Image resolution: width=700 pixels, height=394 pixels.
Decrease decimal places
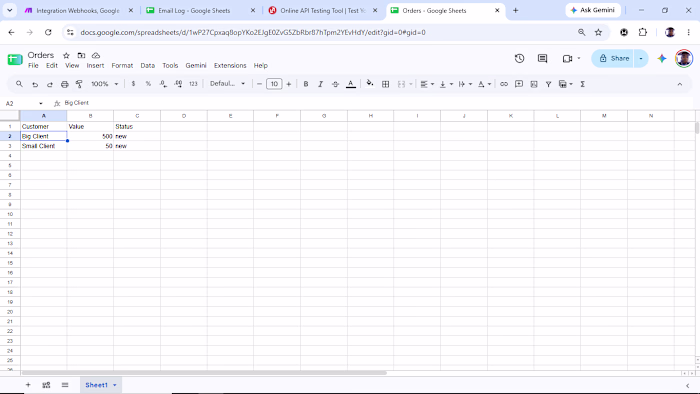tap(163, 84)
